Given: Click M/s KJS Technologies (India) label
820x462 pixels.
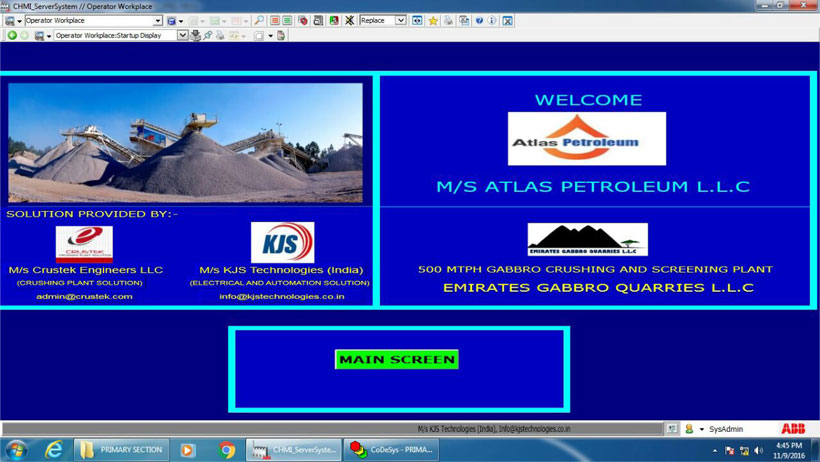Looking at the screenshot, I should click(x=281, y=270).
